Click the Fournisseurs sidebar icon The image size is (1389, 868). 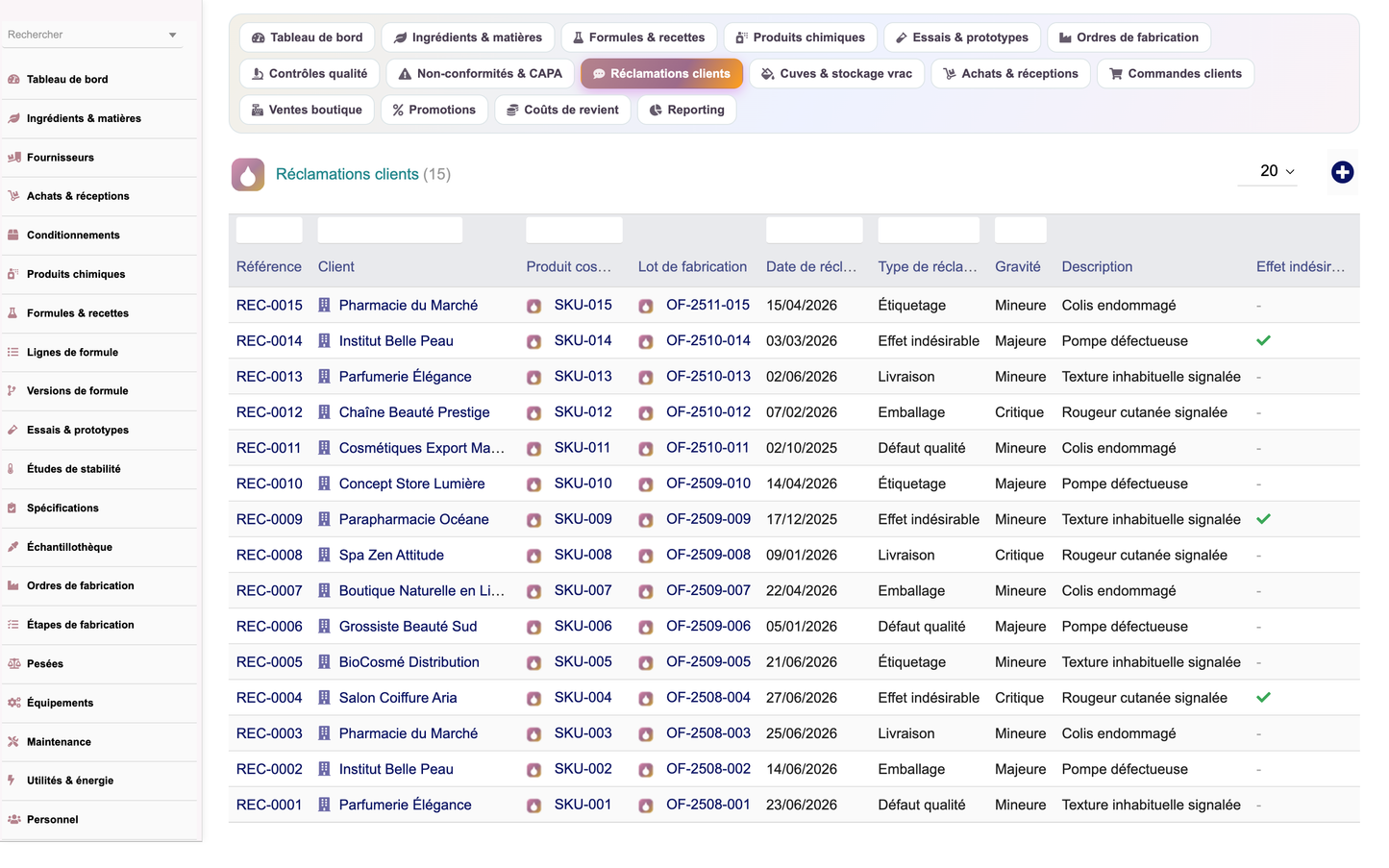(13, 158)
